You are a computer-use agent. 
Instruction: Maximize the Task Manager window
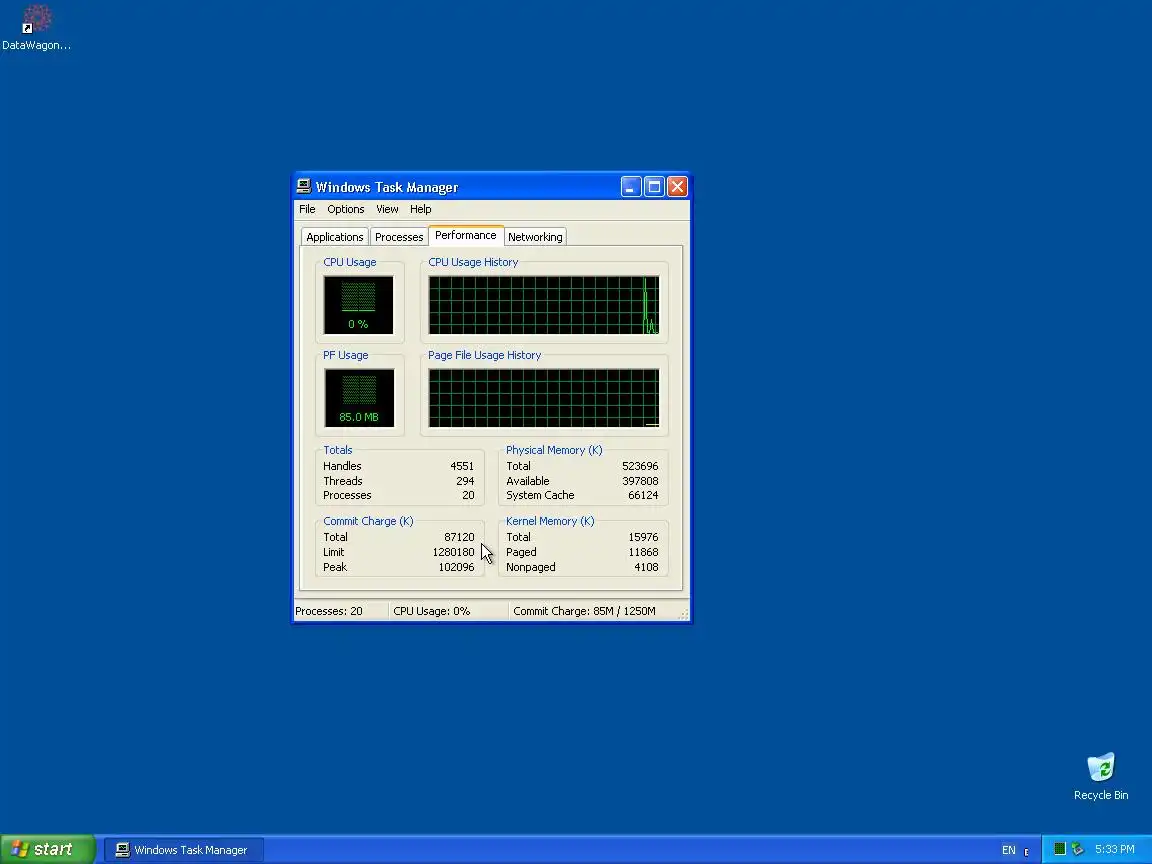click(x=654, y=187)
